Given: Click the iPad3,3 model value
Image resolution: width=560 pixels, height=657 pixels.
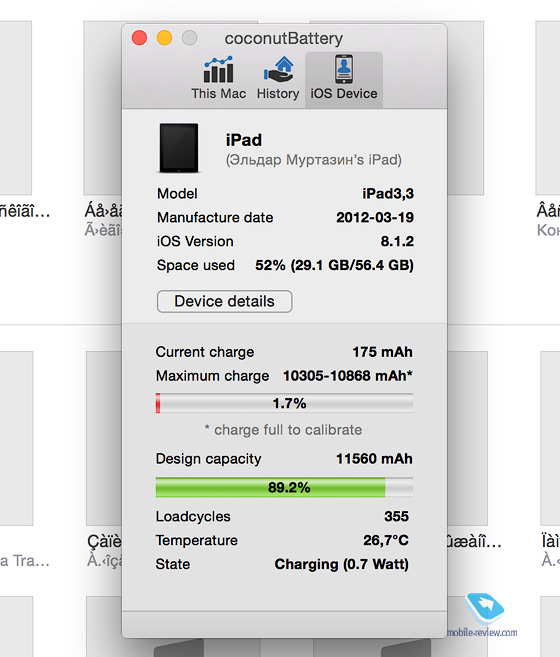Looking at the screenshot, I should click(388, 194).
